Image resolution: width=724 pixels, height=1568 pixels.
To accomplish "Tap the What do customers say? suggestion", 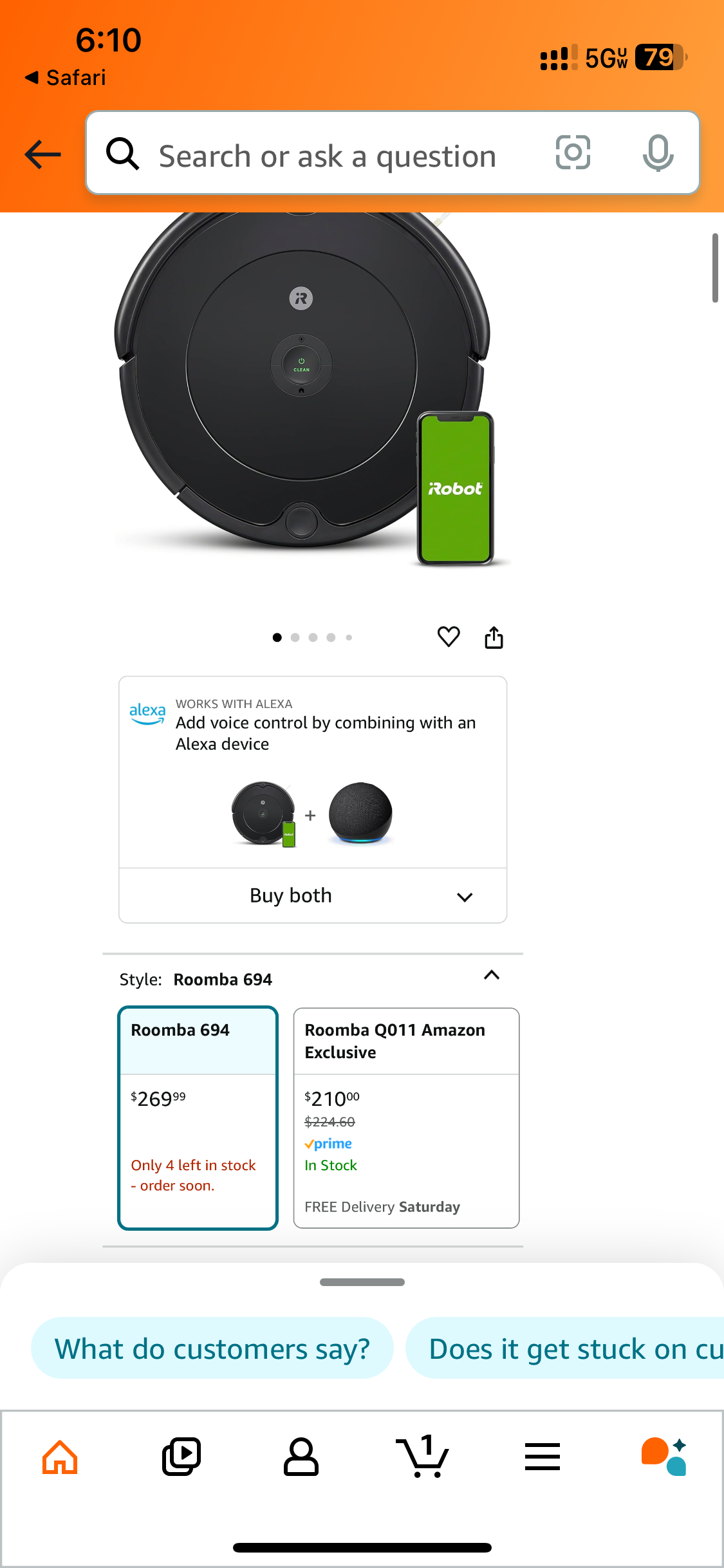I will [x=212, y=1349].
